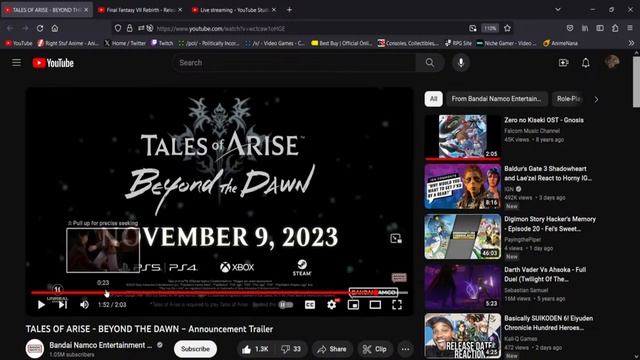Open the AnimeNana bookmark
The height and width of the screenshot is (360, 640).
coord(560,43)
